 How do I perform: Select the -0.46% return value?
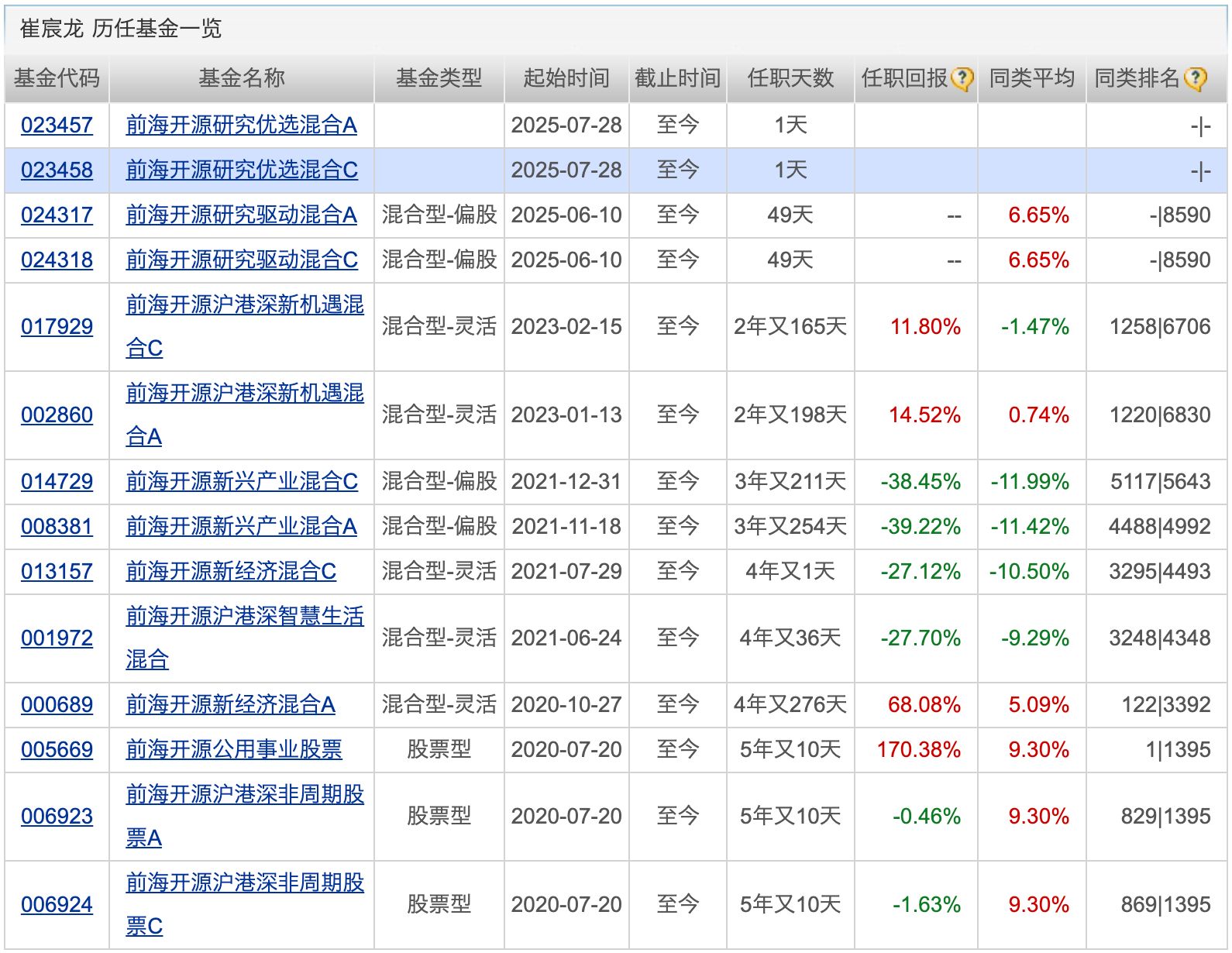926,816
